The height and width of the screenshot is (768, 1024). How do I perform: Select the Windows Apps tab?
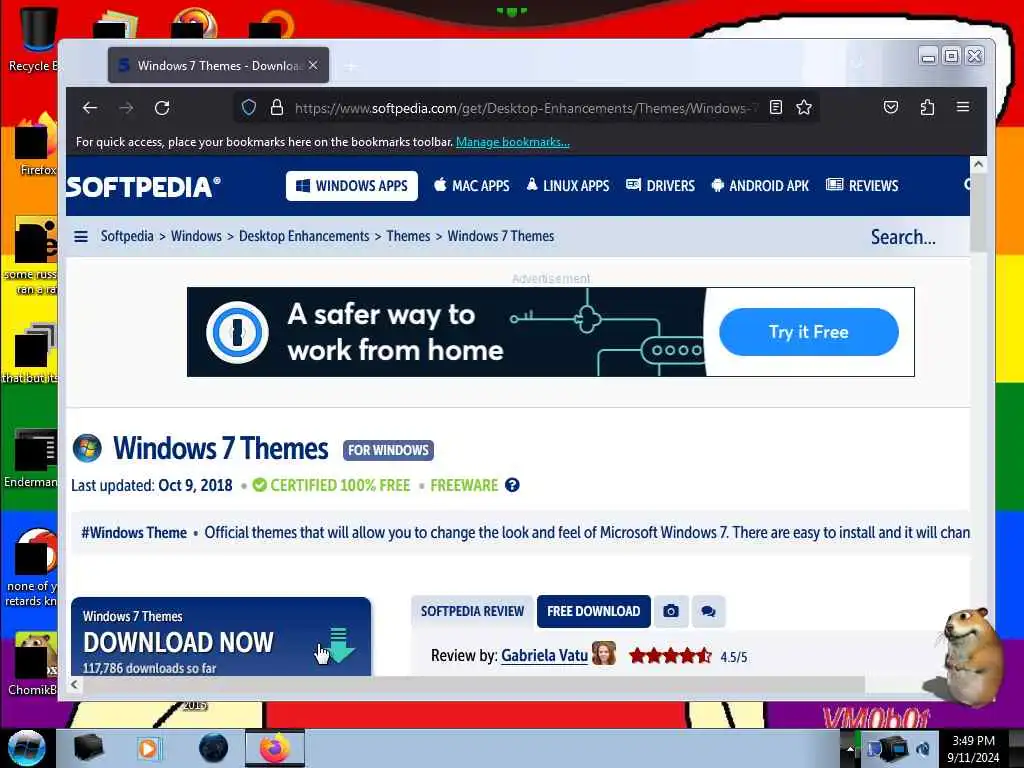352,186
